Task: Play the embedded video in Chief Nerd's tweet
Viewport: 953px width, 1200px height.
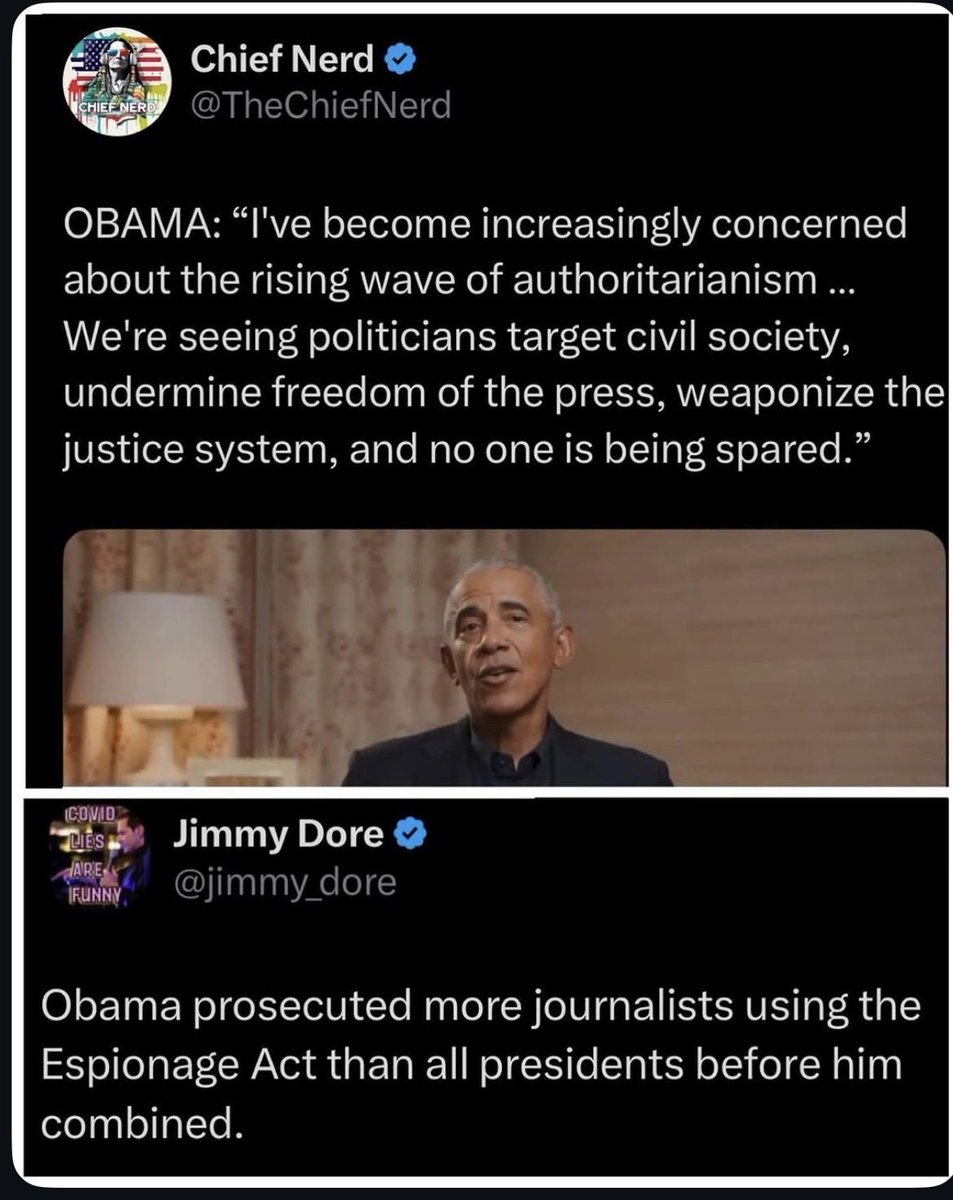Action: tap(504, 658)
